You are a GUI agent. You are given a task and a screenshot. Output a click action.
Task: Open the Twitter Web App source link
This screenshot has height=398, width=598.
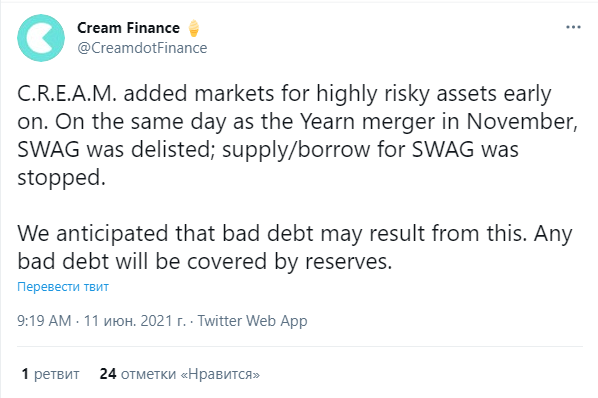click(252, 321)
